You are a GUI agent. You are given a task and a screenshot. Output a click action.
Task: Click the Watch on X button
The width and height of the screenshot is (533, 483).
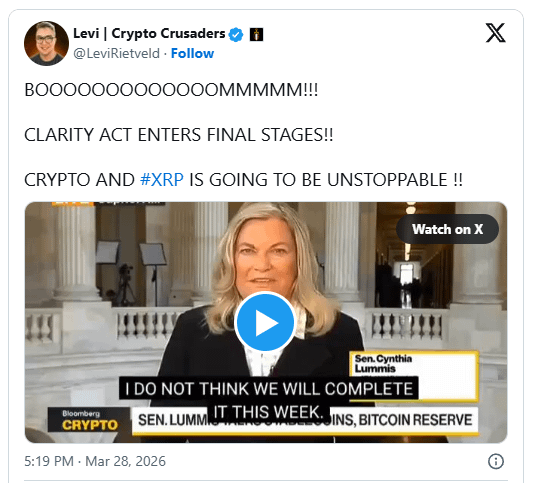[447, 229]
